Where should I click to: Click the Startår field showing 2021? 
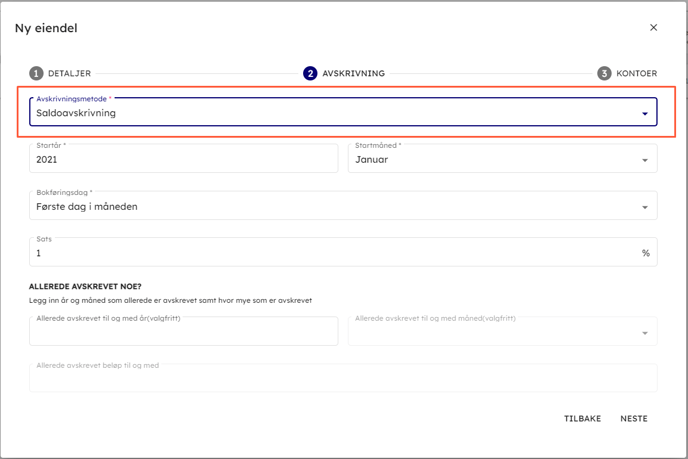click(183, 159)
